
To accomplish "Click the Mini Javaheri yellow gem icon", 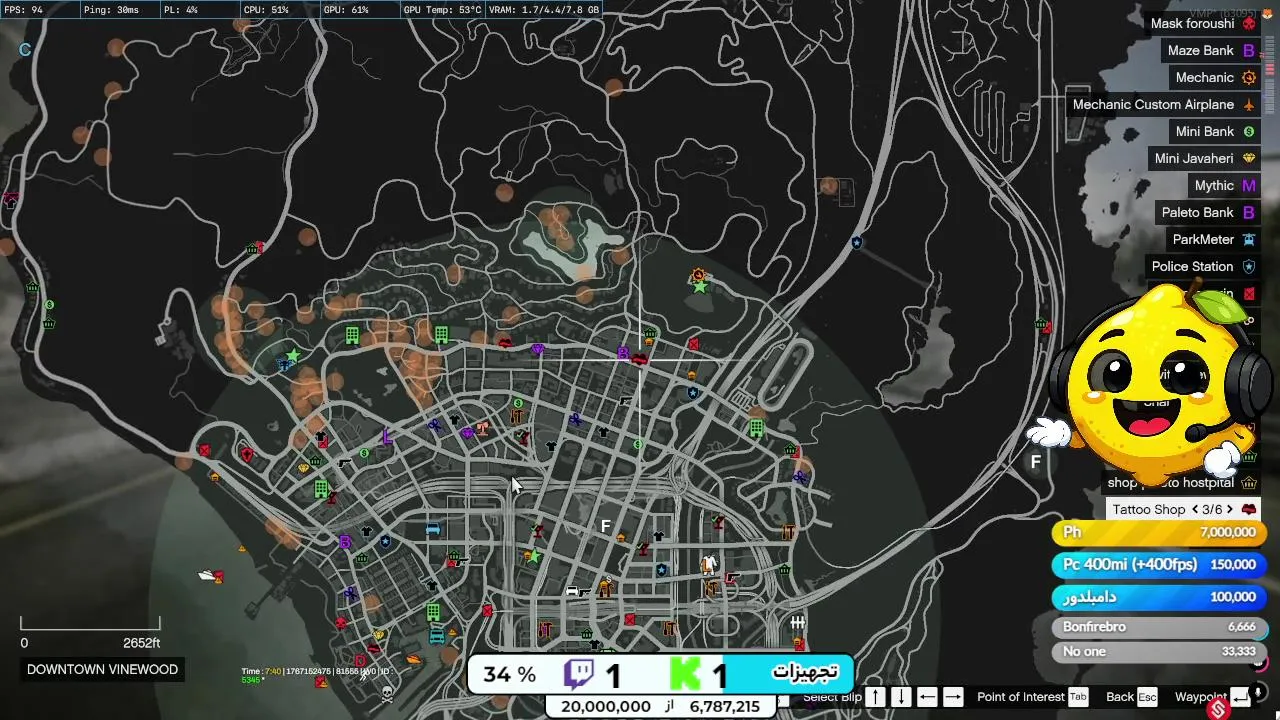I will tap(1248, 158).
